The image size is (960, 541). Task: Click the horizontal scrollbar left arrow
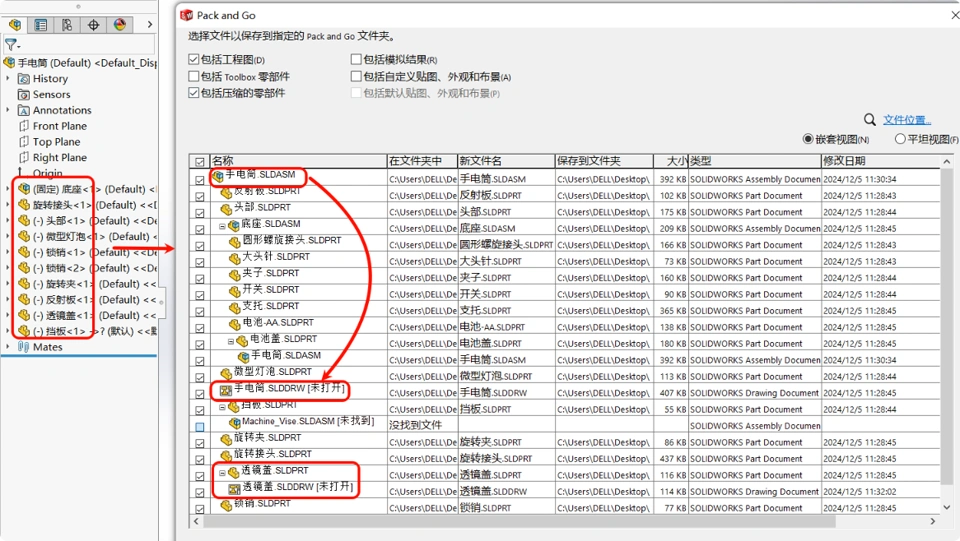click(196, 521)
